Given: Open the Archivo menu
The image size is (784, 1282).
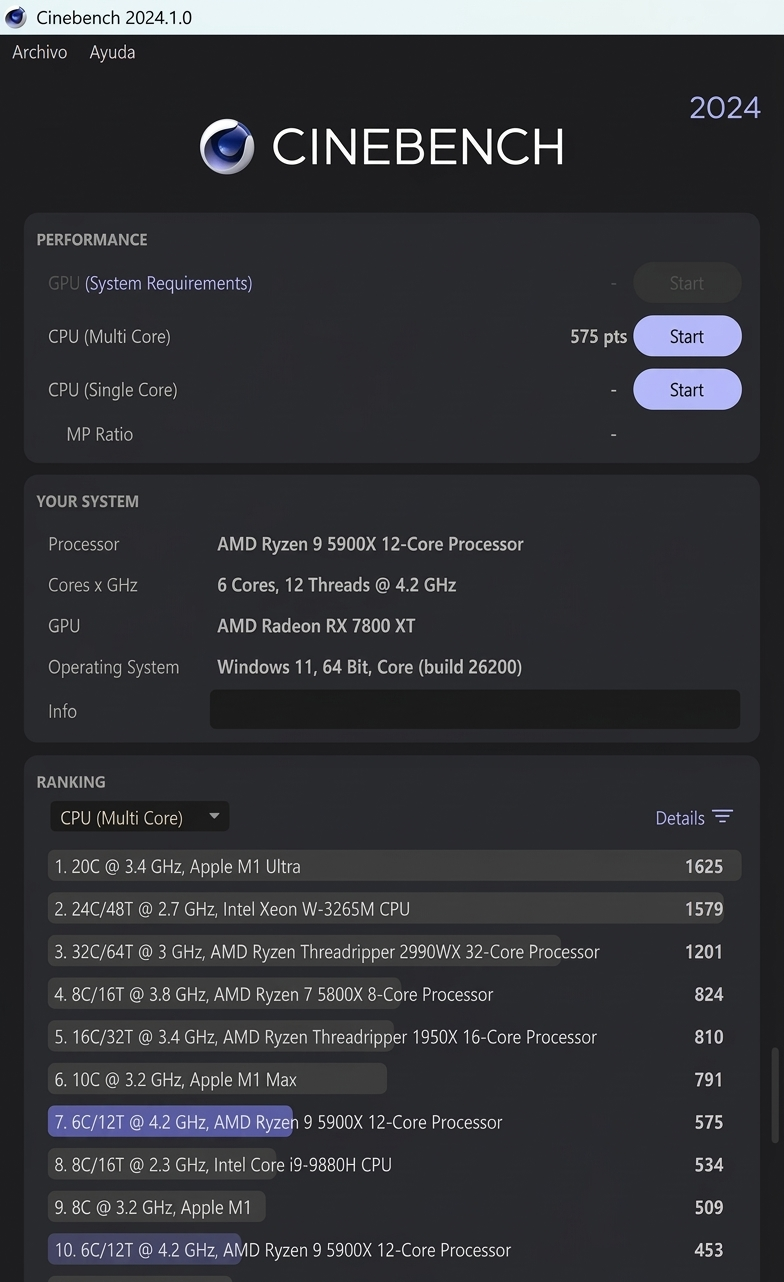Looking at the screenshot, I should (x=39, y=52).
